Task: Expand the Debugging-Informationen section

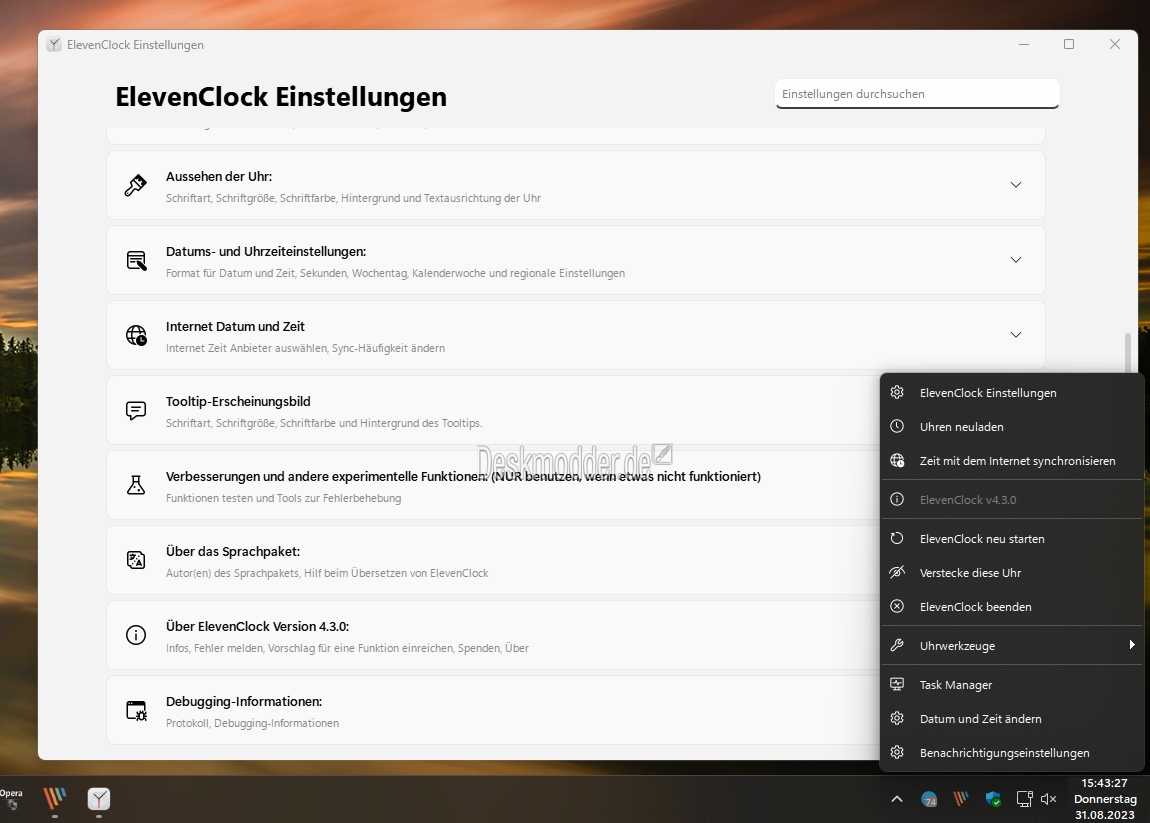Action: click(x=493, y=710)
